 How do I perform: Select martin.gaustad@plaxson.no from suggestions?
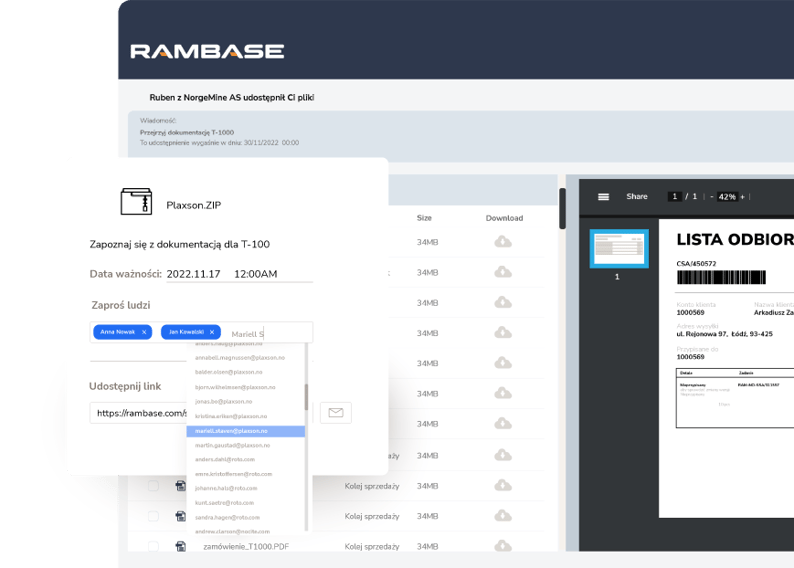(x=232, y=445)
